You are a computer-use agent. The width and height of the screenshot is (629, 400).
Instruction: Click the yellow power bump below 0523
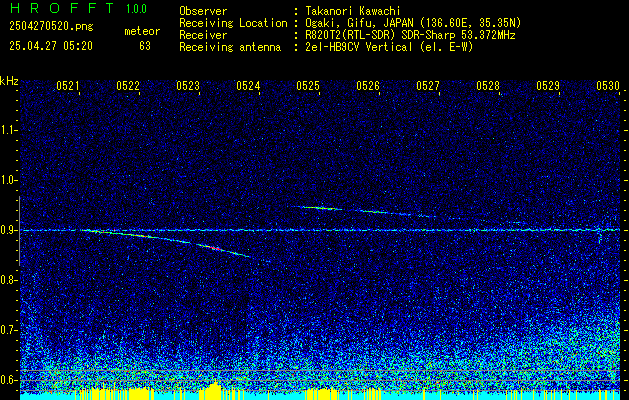[x=215, y=389]
